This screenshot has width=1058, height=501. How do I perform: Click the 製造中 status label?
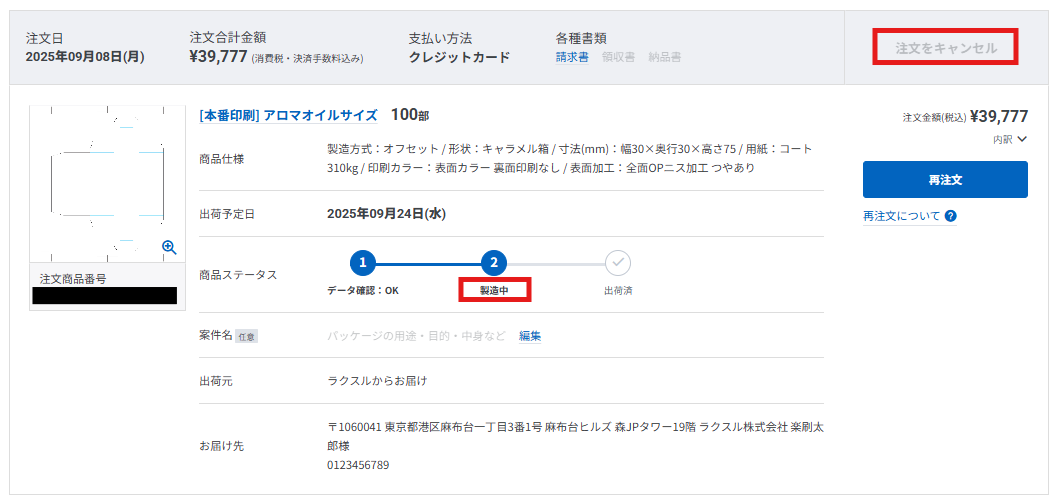click(494, 291)
